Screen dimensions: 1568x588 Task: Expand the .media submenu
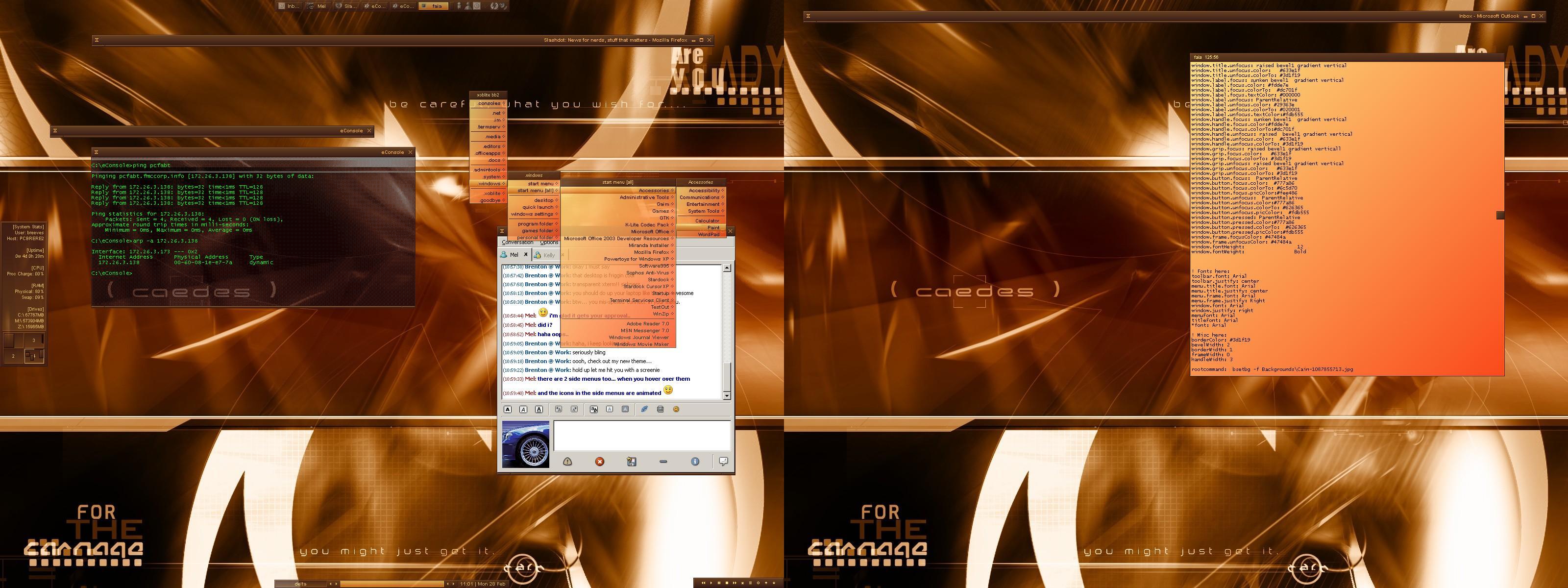[x=488, y=137]
